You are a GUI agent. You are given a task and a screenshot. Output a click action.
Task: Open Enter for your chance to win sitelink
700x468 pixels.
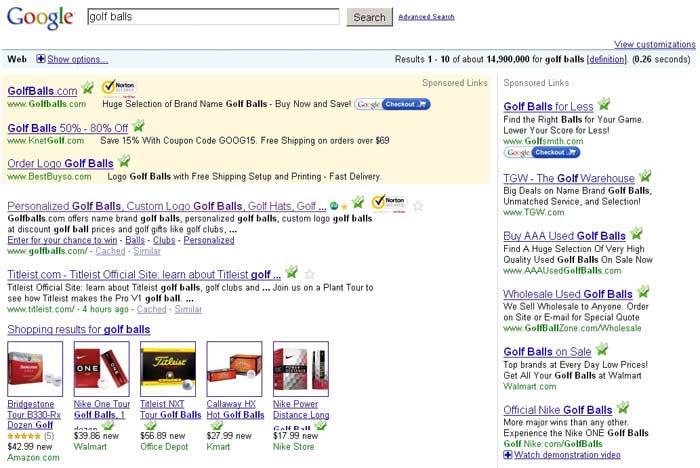62,240
